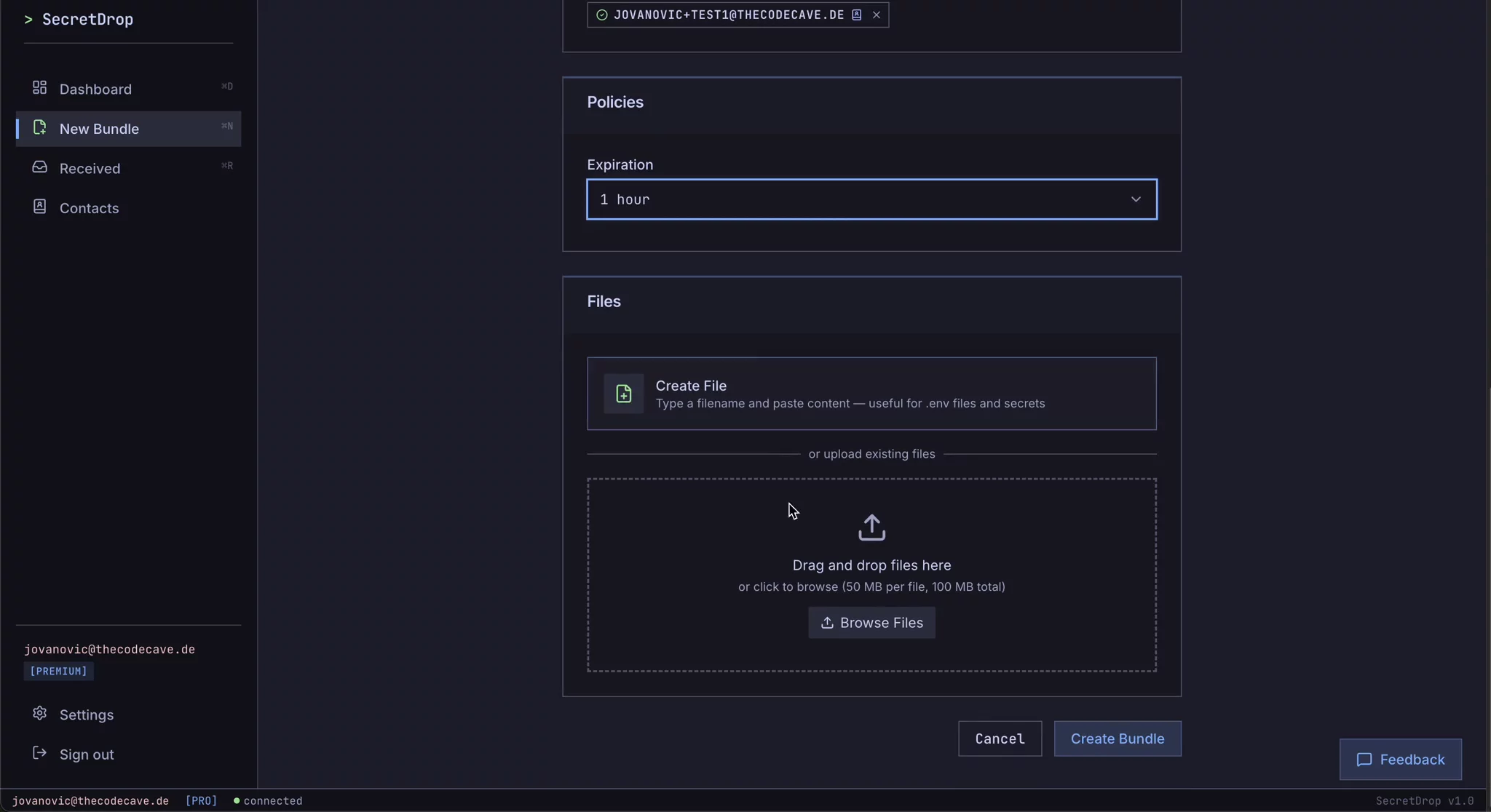Open Settings in the sidebar
The width and height of the screenshot is (1491, 812).
click(128, 715)
